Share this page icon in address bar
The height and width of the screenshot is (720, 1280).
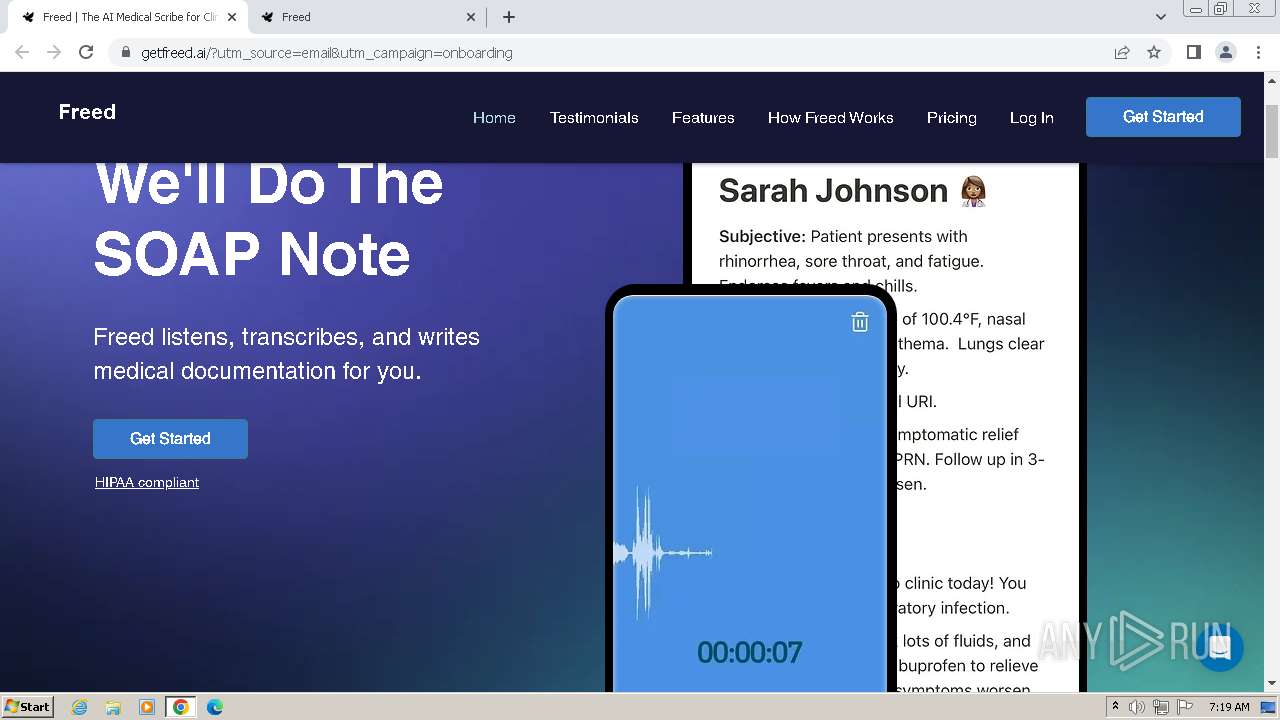tap(1122, 52)
